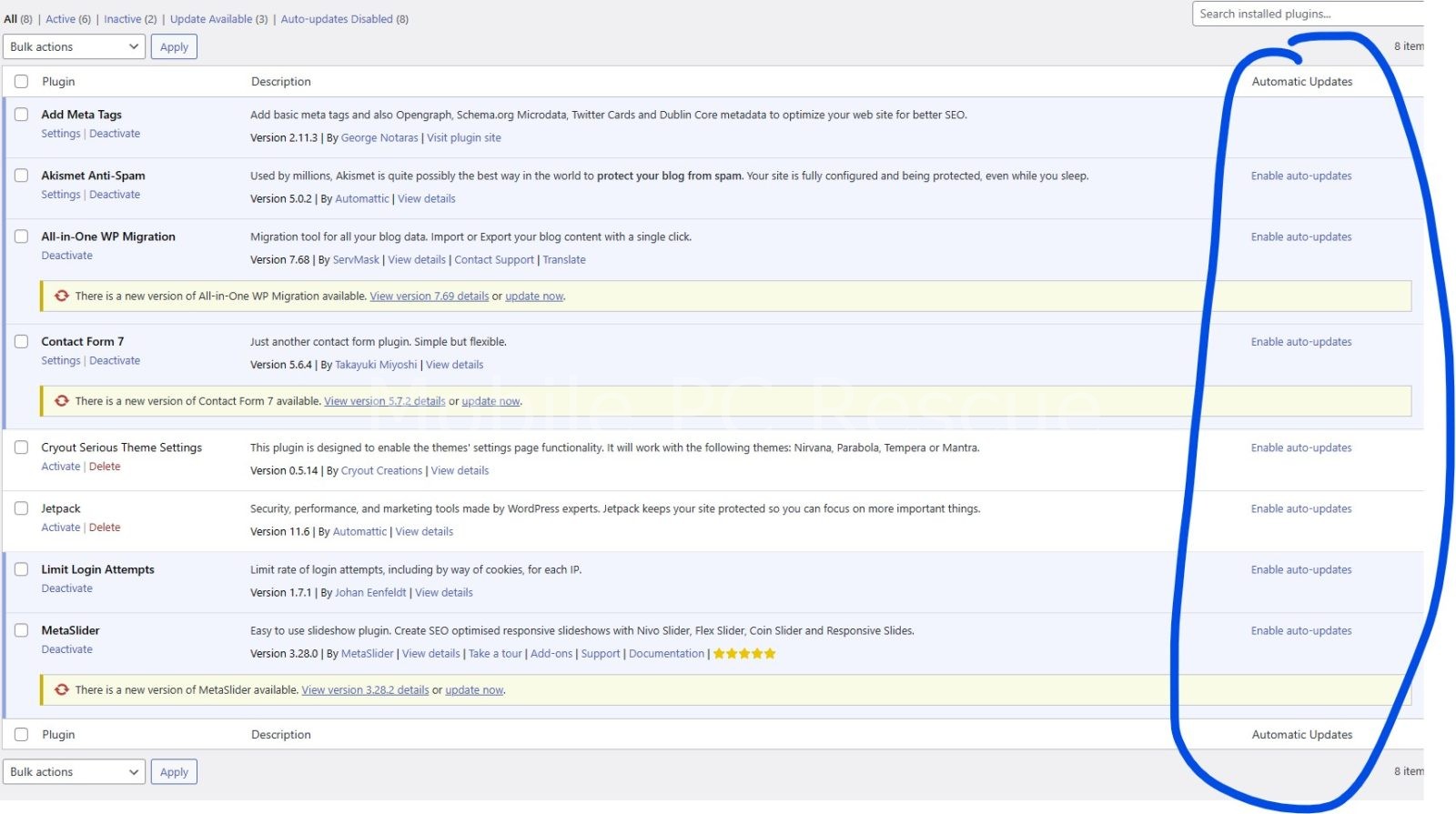Viewport: 1456px width, 814px height.
Task: Deactivate the Limit Login Attempts plugin
Action: point(66,588)
